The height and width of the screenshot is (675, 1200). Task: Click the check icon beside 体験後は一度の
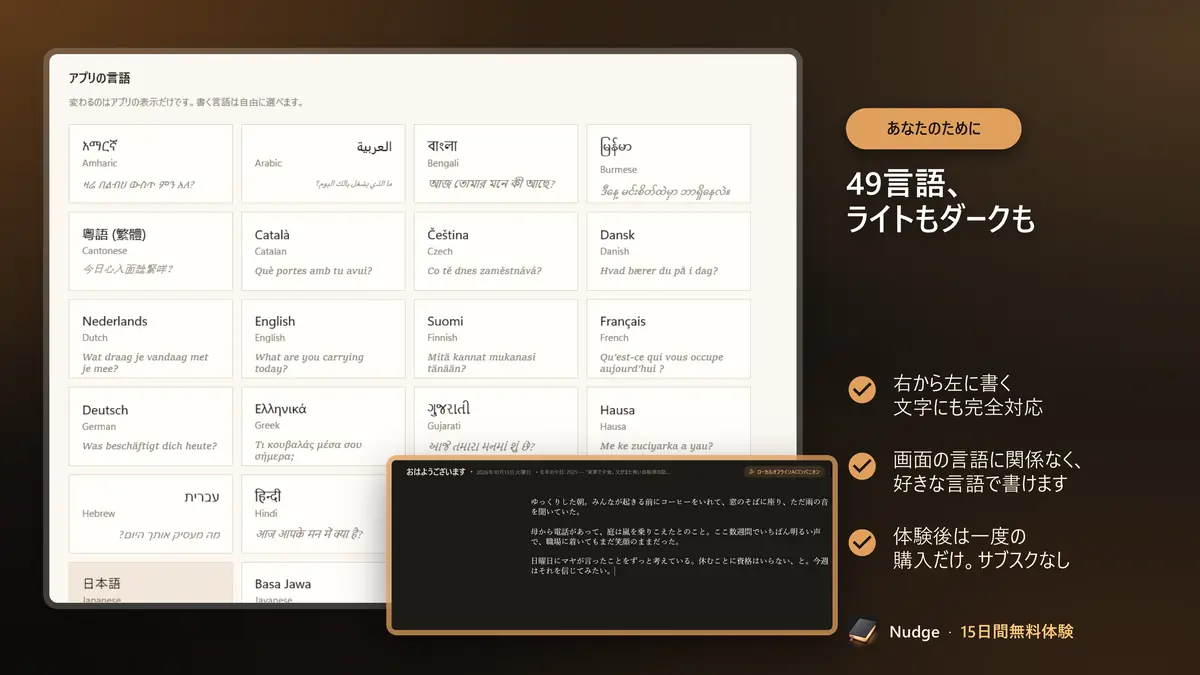coord(862,542)
